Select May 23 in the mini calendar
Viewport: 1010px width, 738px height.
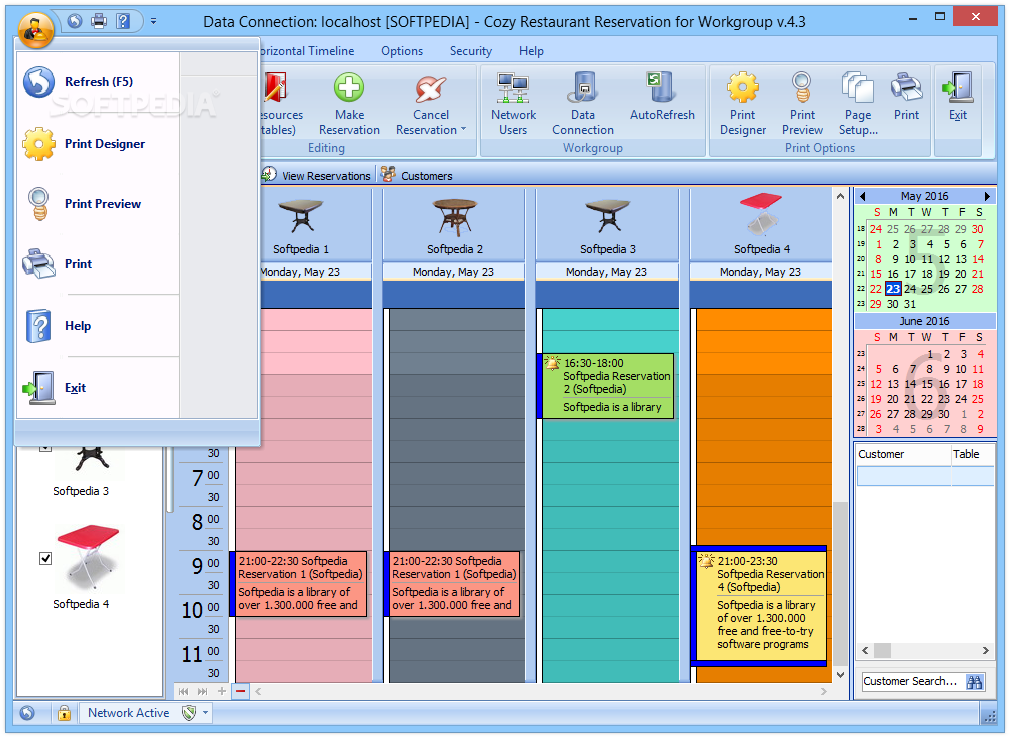[x=893, y=289]
